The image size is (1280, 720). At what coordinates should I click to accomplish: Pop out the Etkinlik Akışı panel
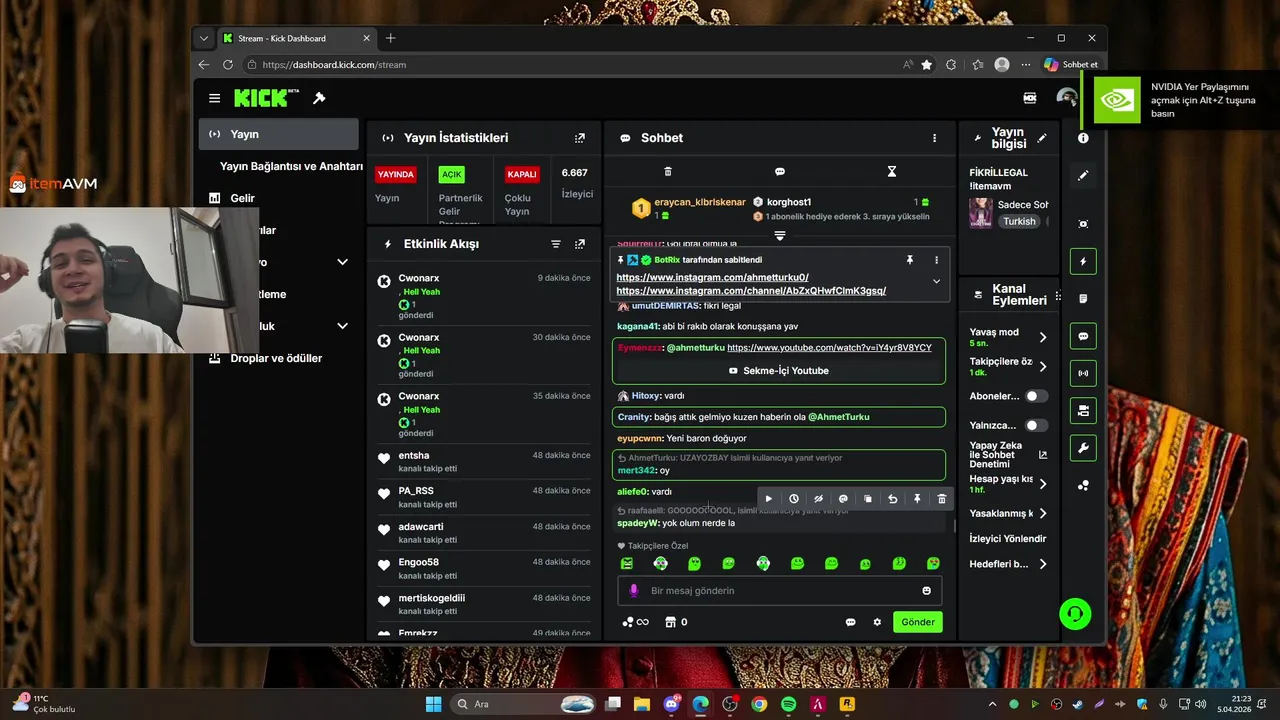[x=580, y=244]
